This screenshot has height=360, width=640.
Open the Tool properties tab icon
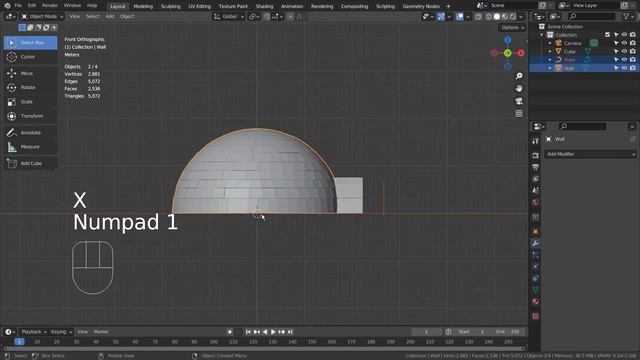[536, 141]
